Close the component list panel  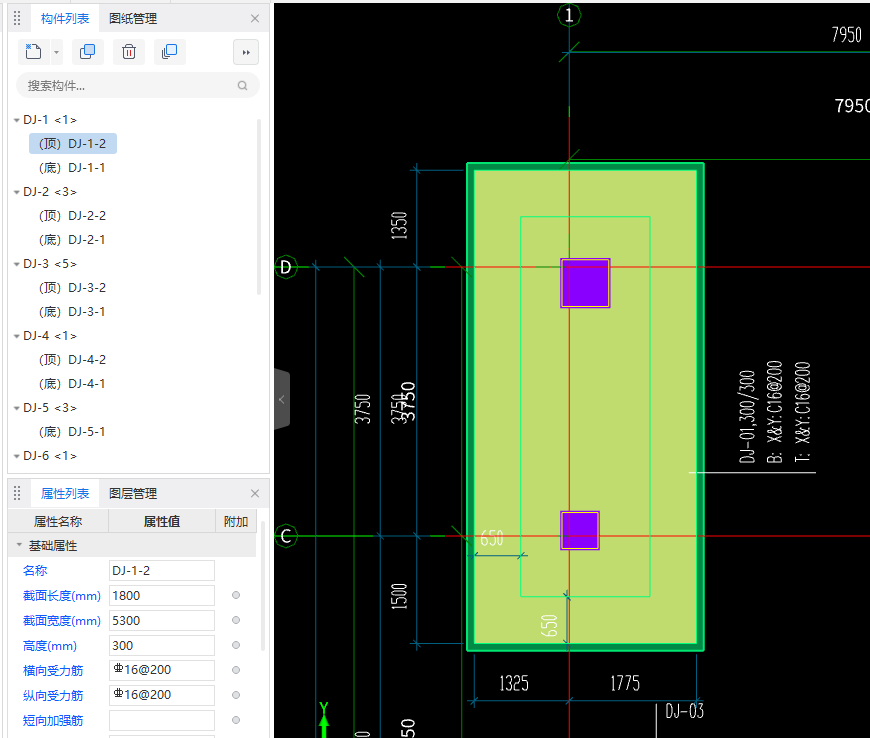(255, 18)
